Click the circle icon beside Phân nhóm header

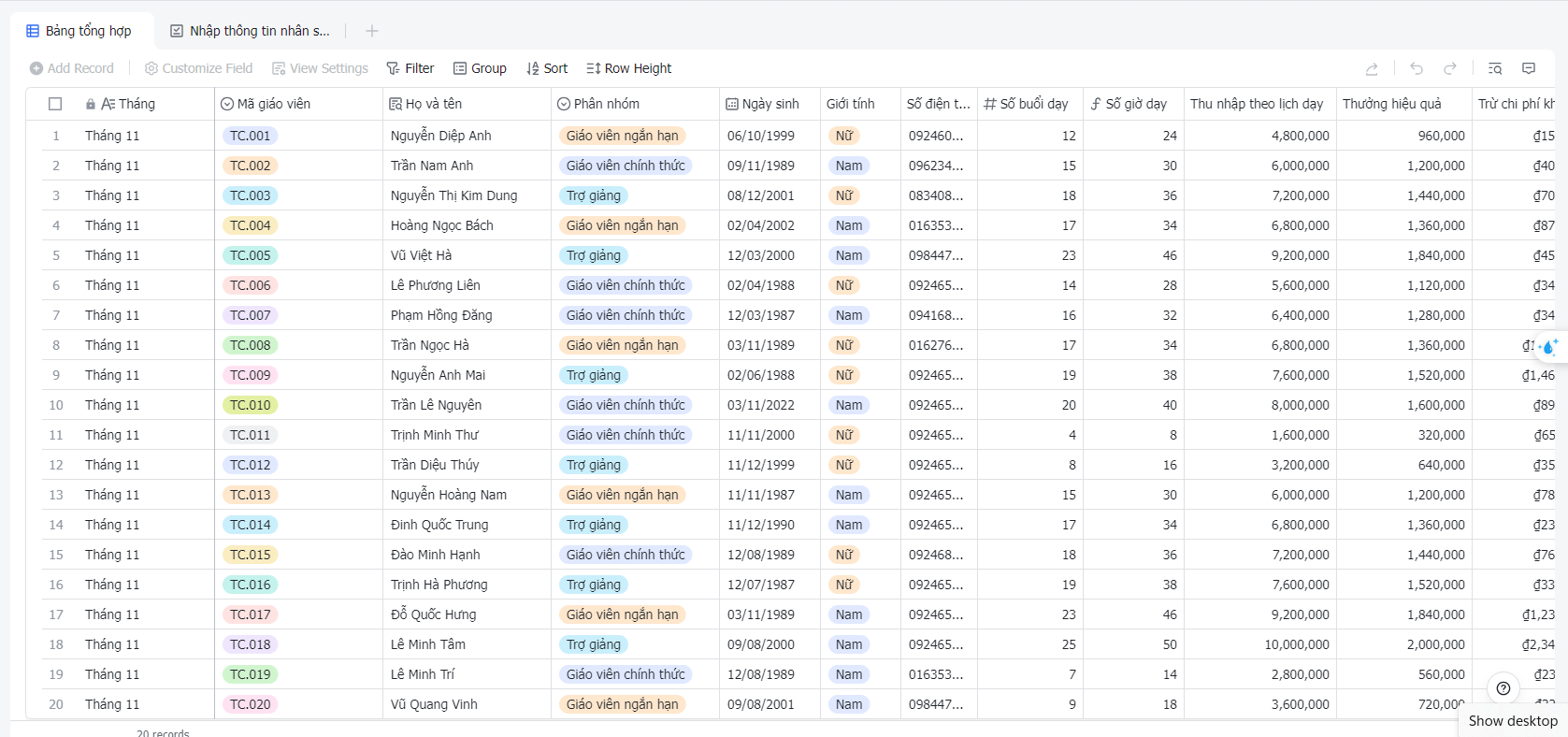[x=564, y=104]
